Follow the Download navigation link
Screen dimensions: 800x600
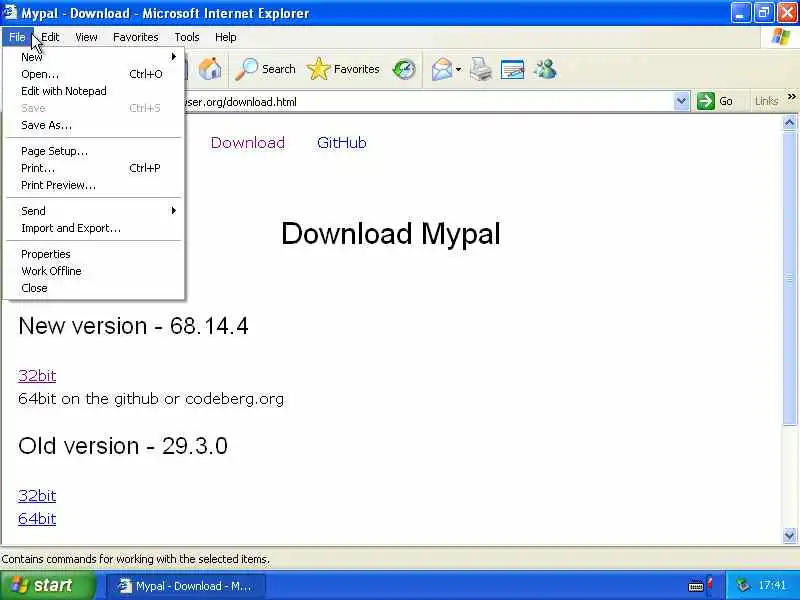pyautogui.click(x=247, y=142)
